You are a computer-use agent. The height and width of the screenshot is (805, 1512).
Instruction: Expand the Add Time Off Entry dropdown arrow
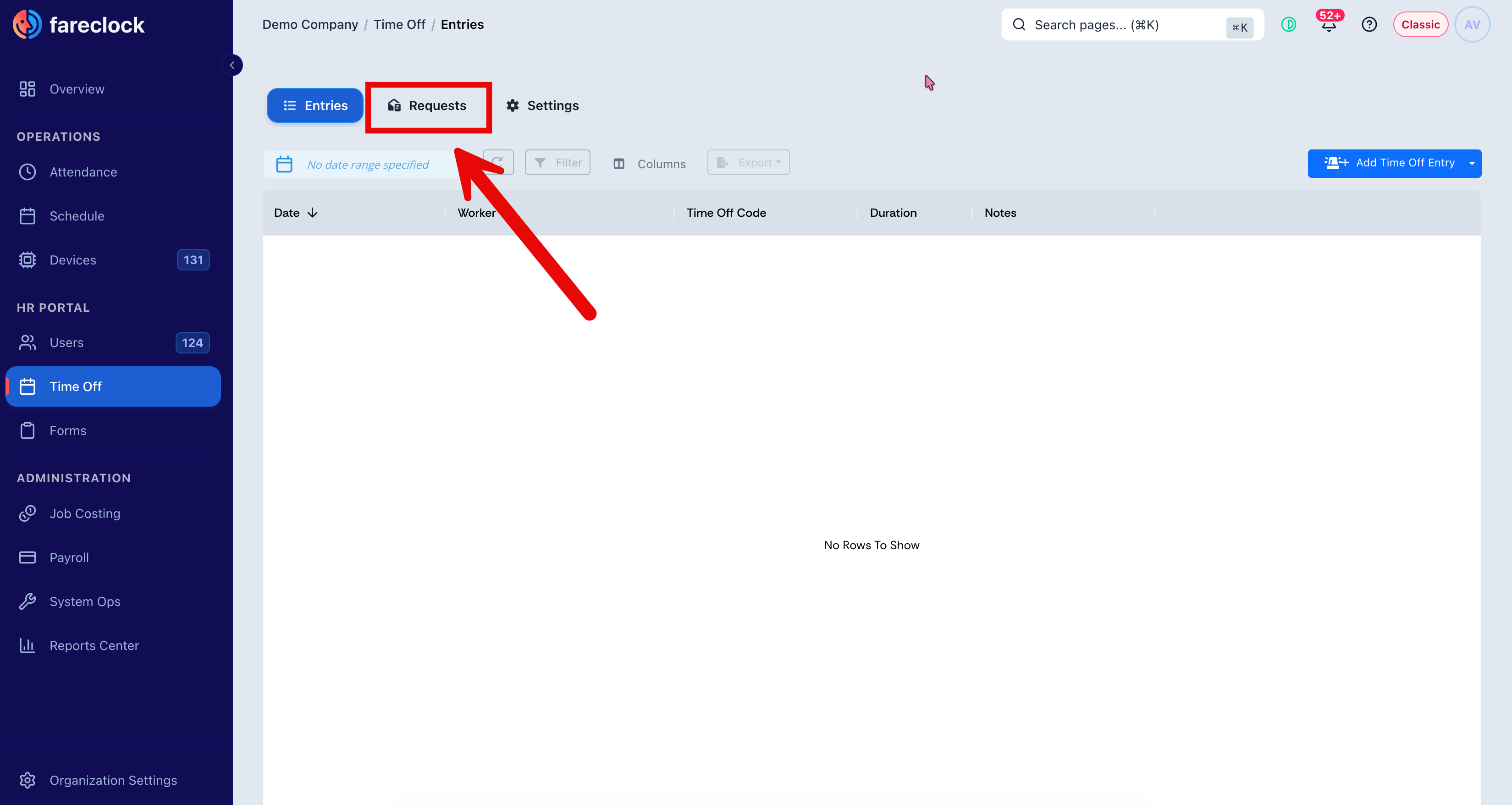[x=1472, y=164]
